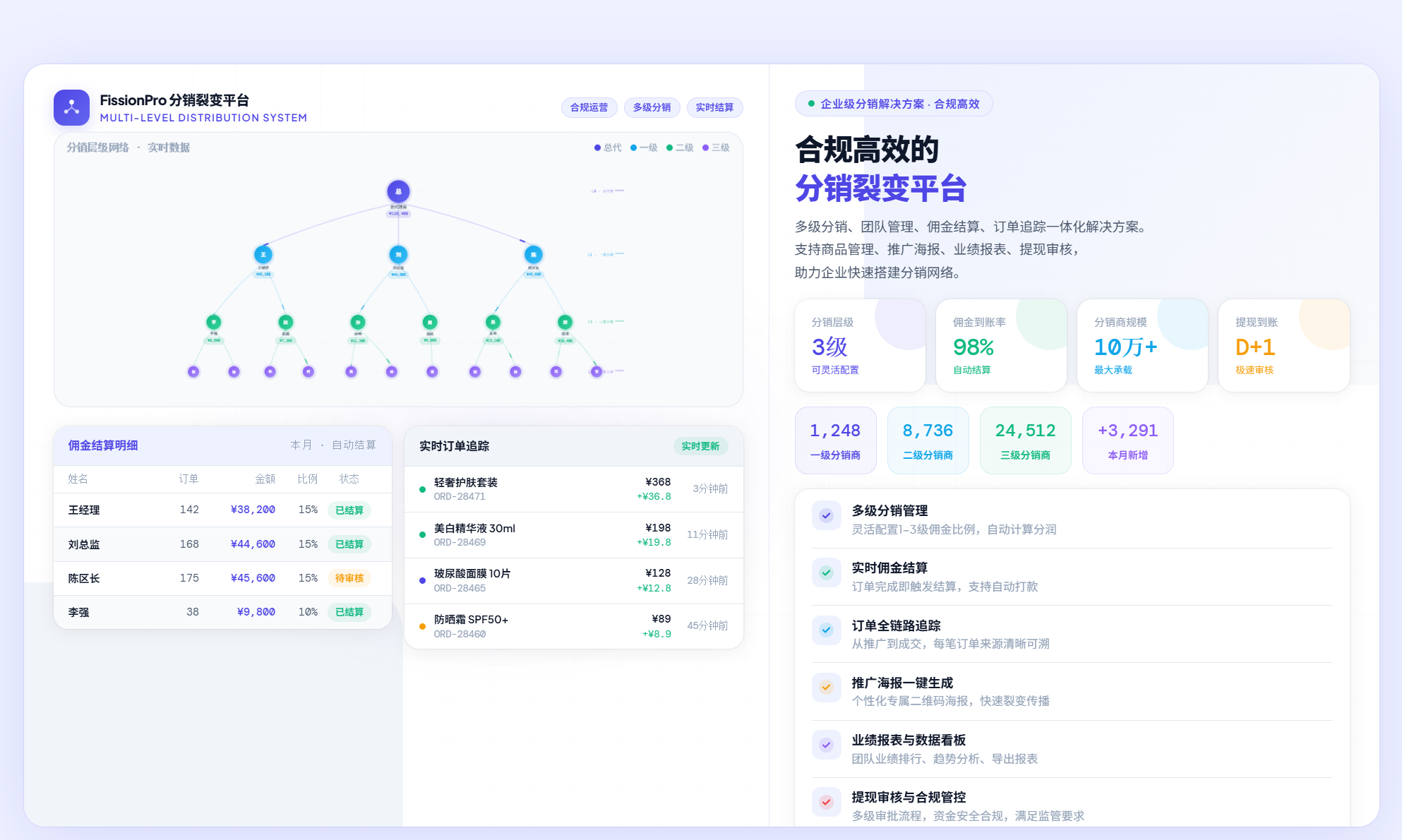
Task: Click the green 李 second-level node
Action: (213, 322)
